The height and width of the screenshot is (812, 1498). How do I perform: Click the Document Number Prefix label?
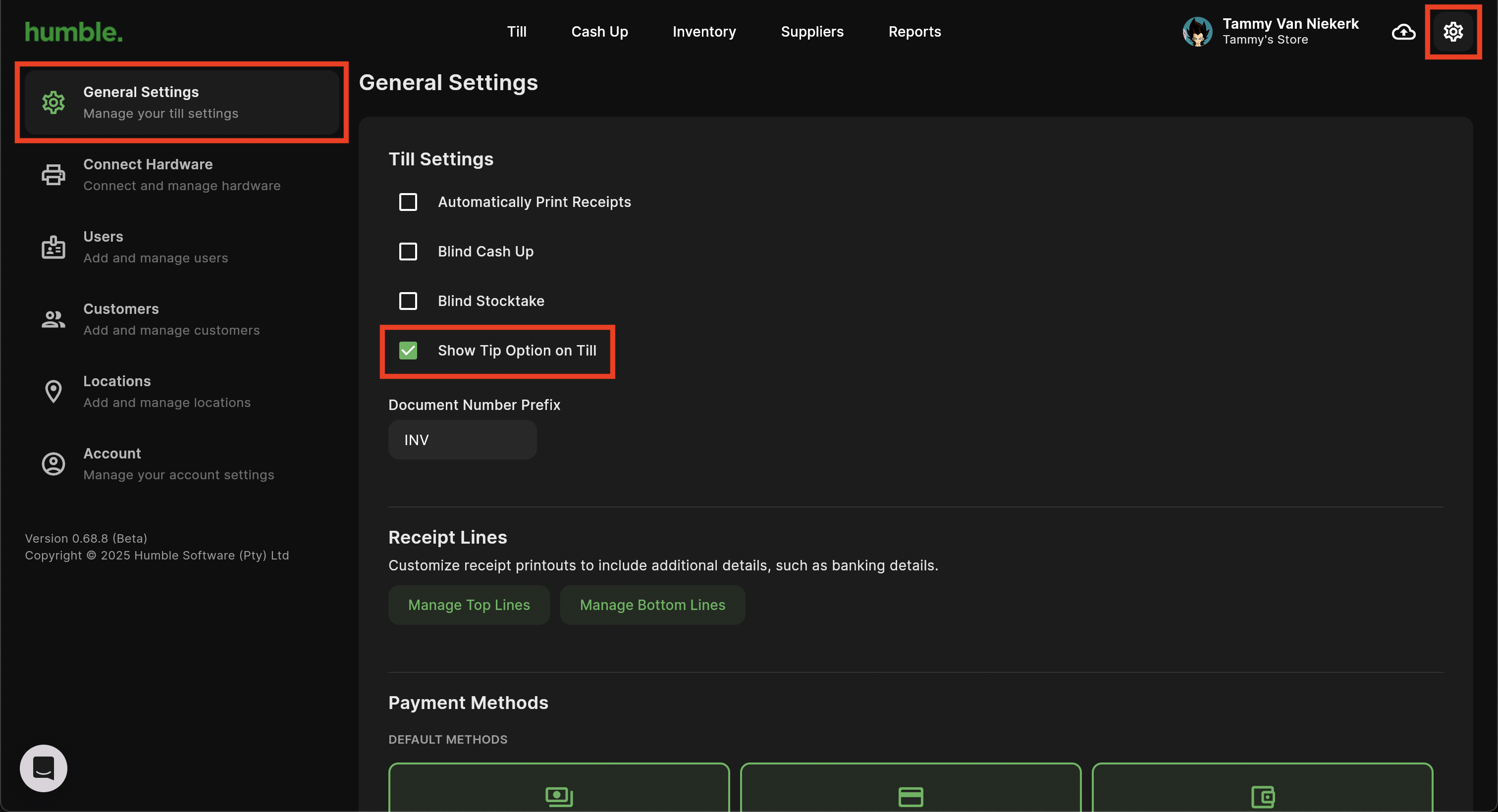[475, 405]
